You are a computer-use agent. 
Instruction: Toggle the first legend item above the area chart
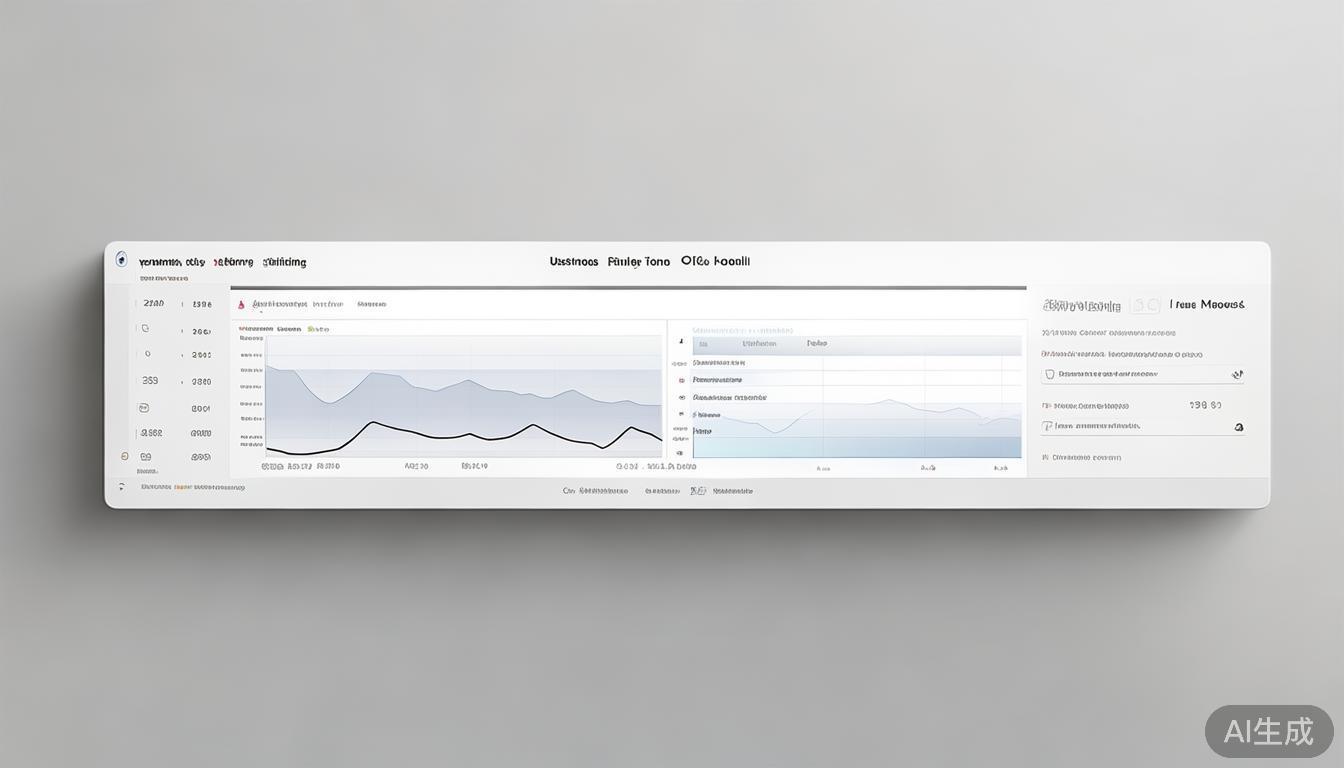256,328
